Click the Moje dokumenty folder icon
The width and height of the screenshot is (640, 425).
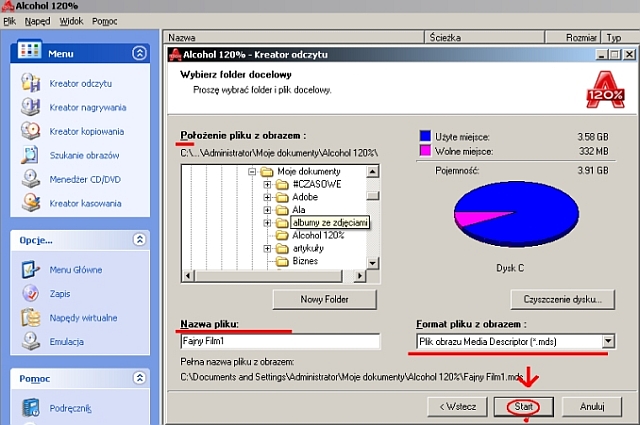click(267, 171)
